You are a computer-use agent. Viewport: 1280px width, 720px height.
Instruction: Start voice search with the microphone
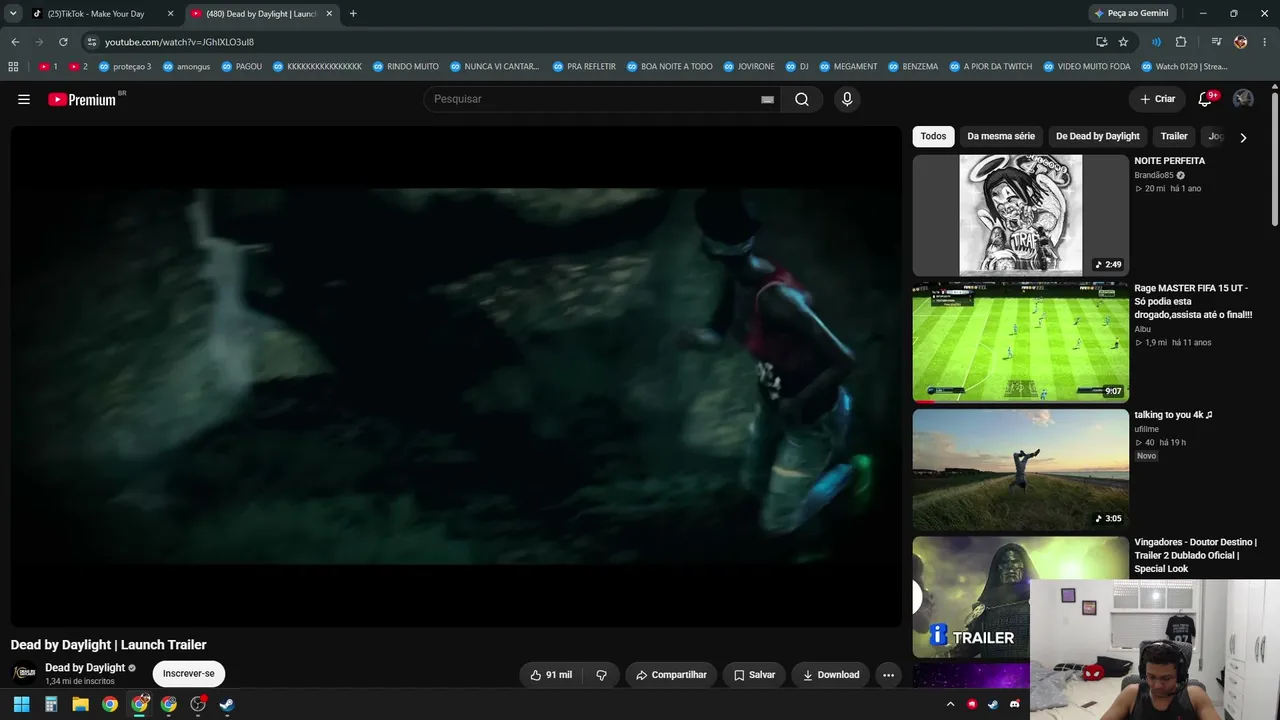[x=847, y=99]
